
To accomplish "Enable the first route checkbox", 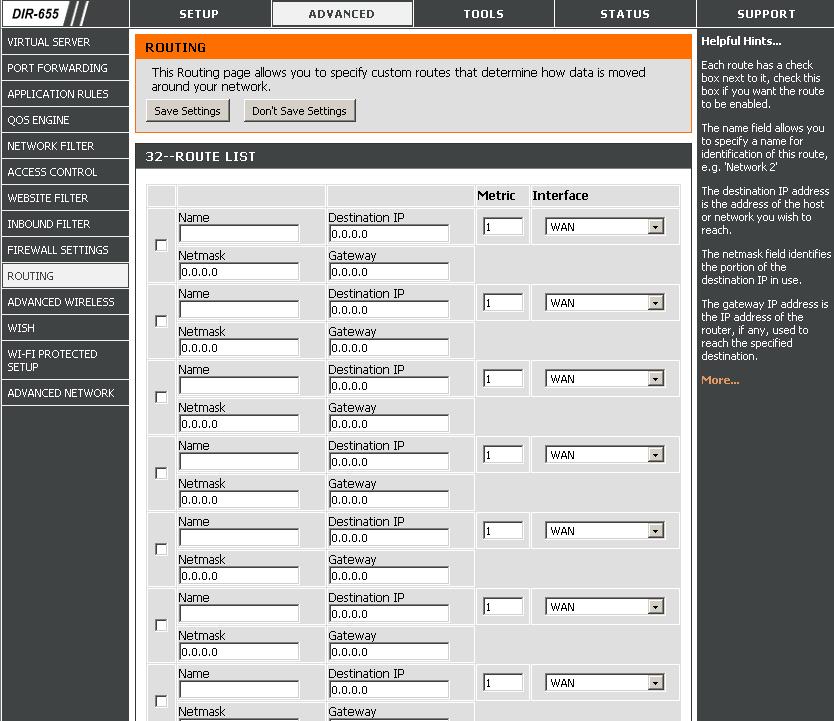I will (161, 245).
